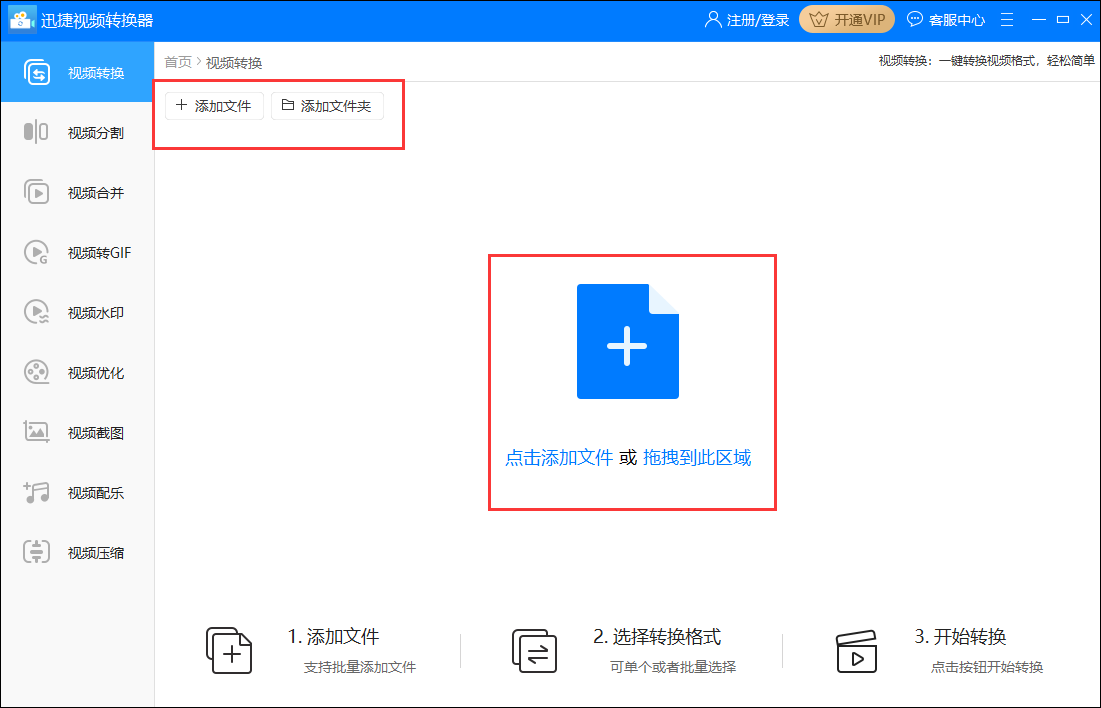Open the hamburger menu in title bar
Viewport: 1101px width, 708px height.
1007,20
